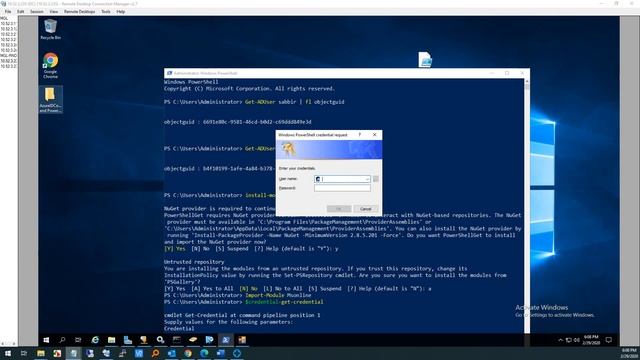Close the credential request dialog
This screenshot has width=640, height=360.
[374, 134]
